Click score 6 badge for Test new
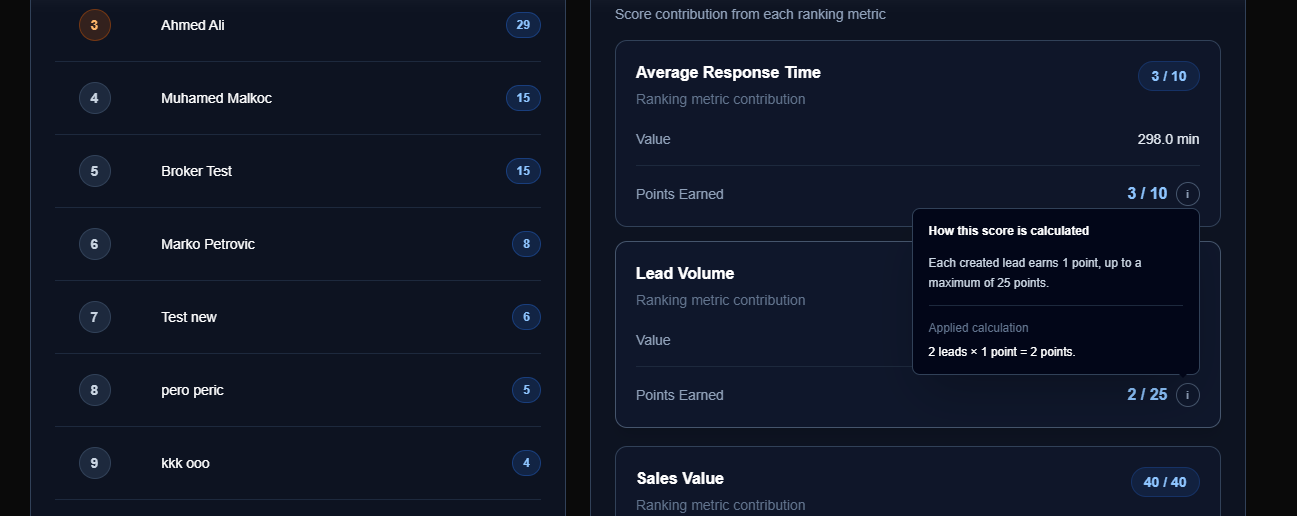The image size is (1297, 516). tap(526, 317)
